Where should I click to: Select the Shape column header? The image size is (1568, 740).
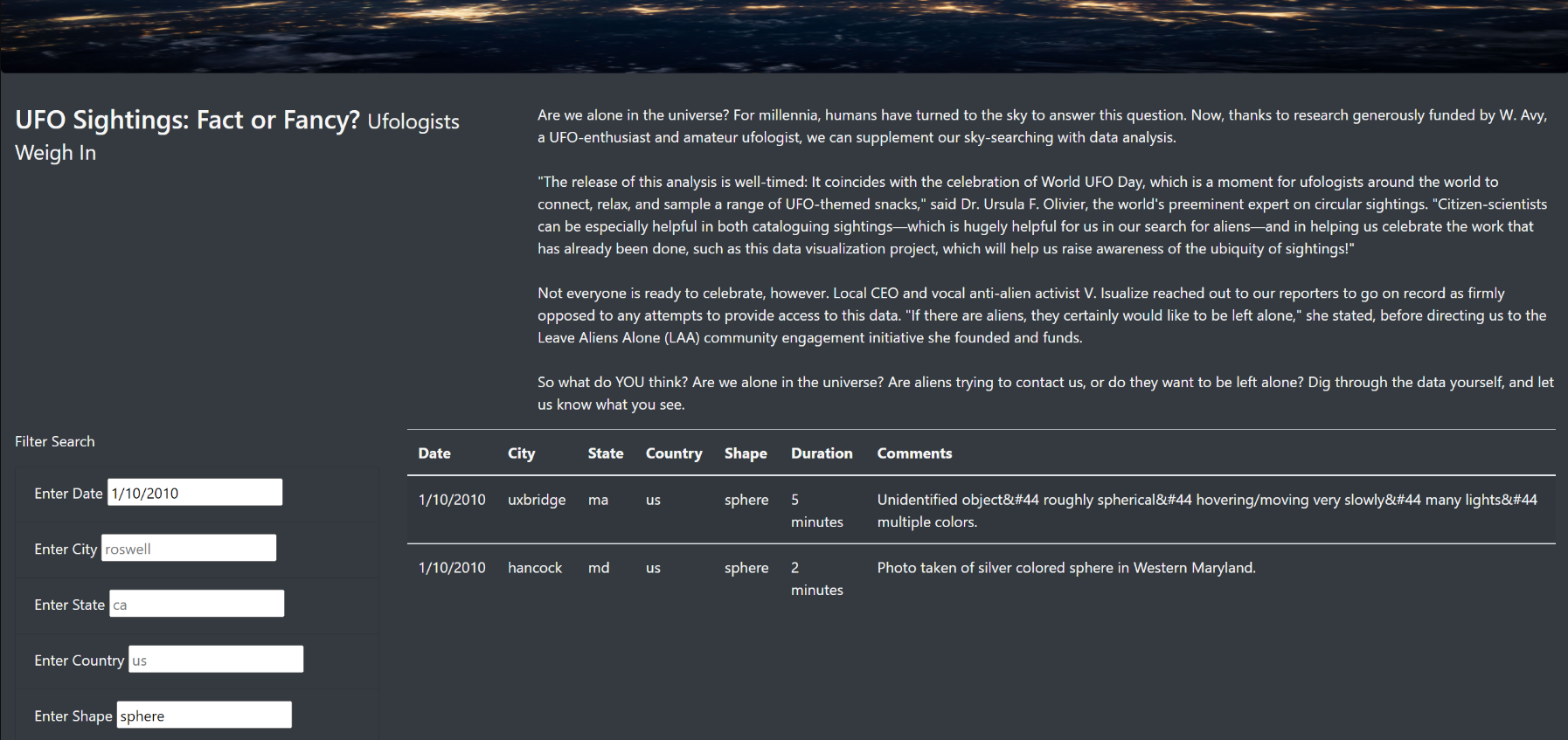(x=746, y=453)
